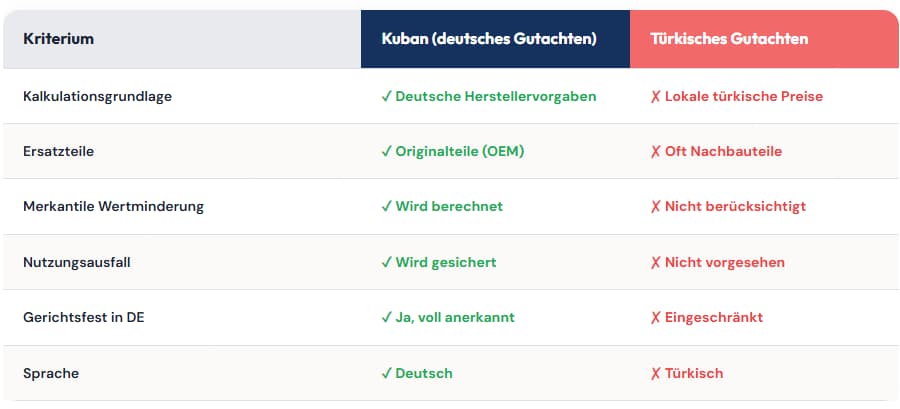Click red X next to Oft Nachbauteile
The height and width of the screenshot is (409, 900).
click(x=655, y=151)
